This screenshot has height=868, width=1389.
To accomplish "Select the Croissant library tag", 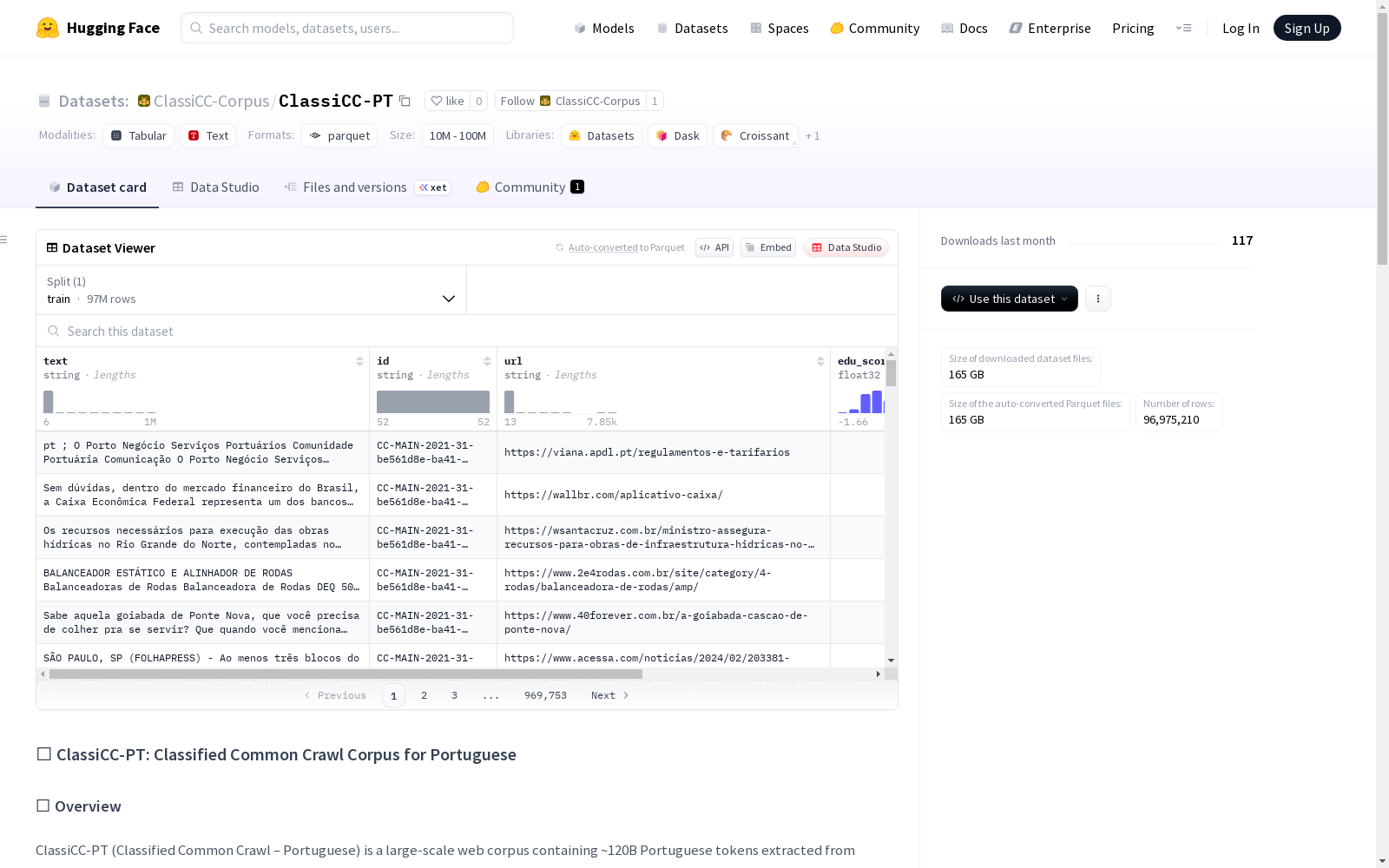I will pos(755,135).
